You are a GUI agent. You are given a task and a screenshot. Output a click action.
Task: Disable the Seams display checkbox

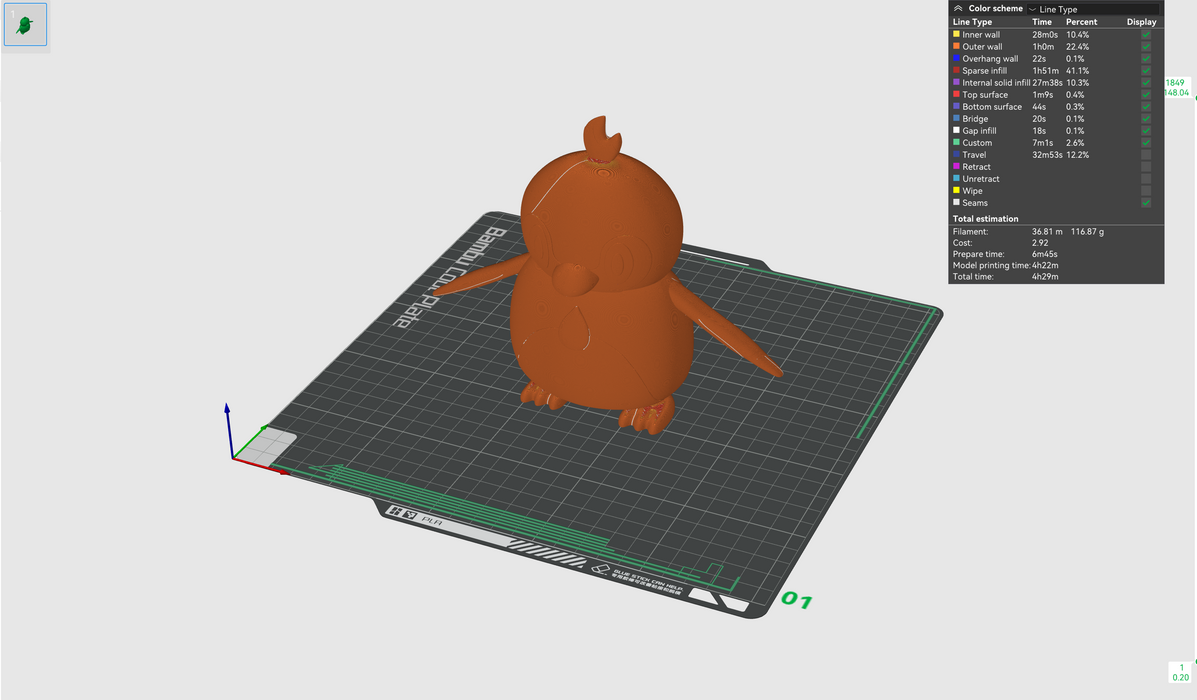[x=1146, y=203]
